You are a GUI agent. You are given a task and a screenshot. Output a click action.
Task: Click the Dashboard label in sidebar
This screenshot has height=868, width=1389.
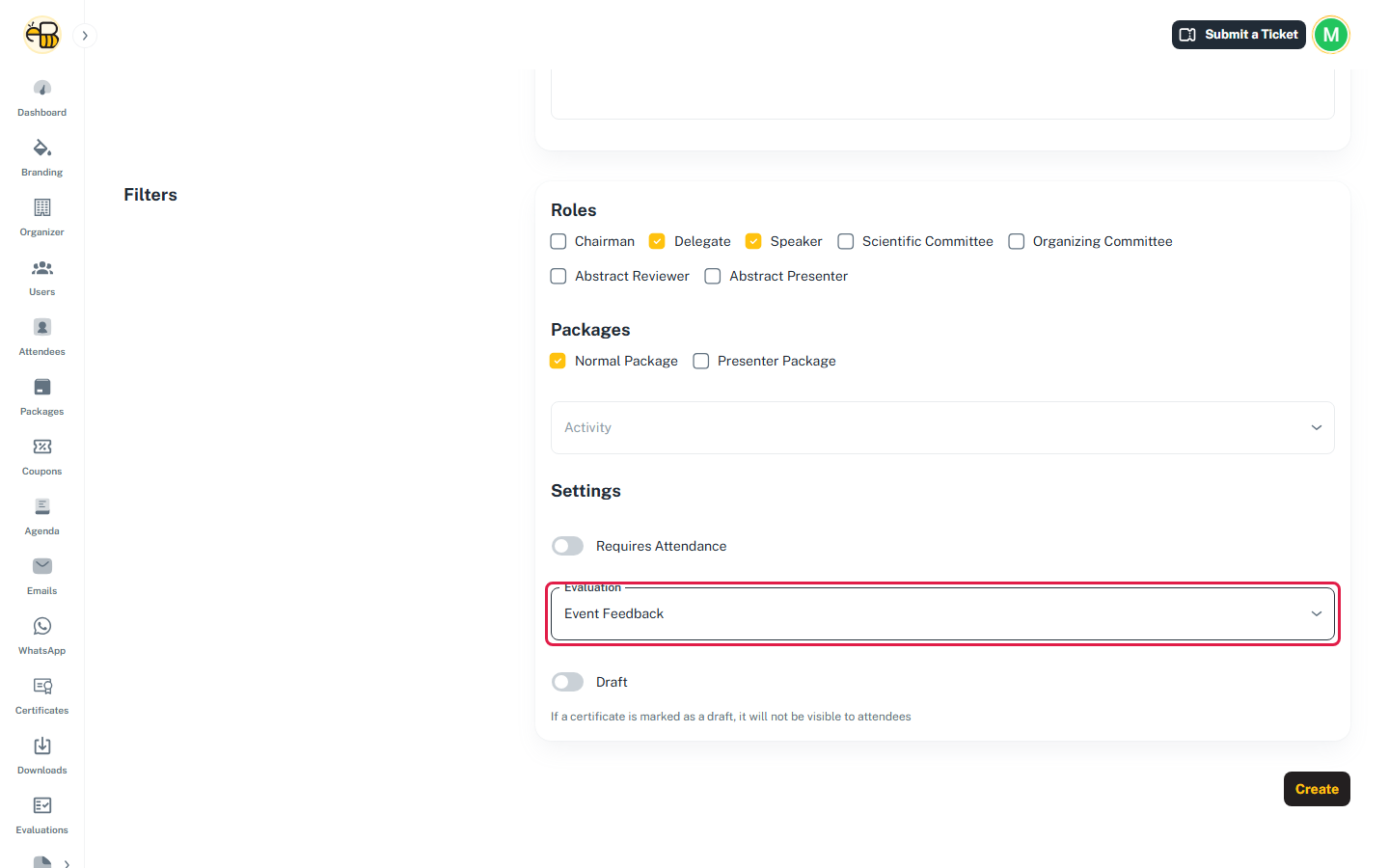click(41, 113)
